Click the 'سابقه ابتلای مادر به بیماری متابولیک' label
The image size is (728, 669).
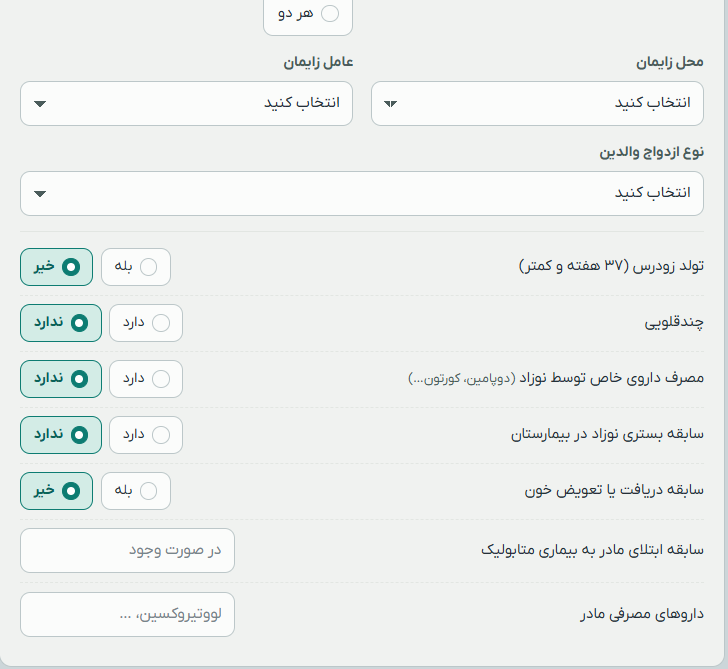pyautogui.click(x=592, y=550)
